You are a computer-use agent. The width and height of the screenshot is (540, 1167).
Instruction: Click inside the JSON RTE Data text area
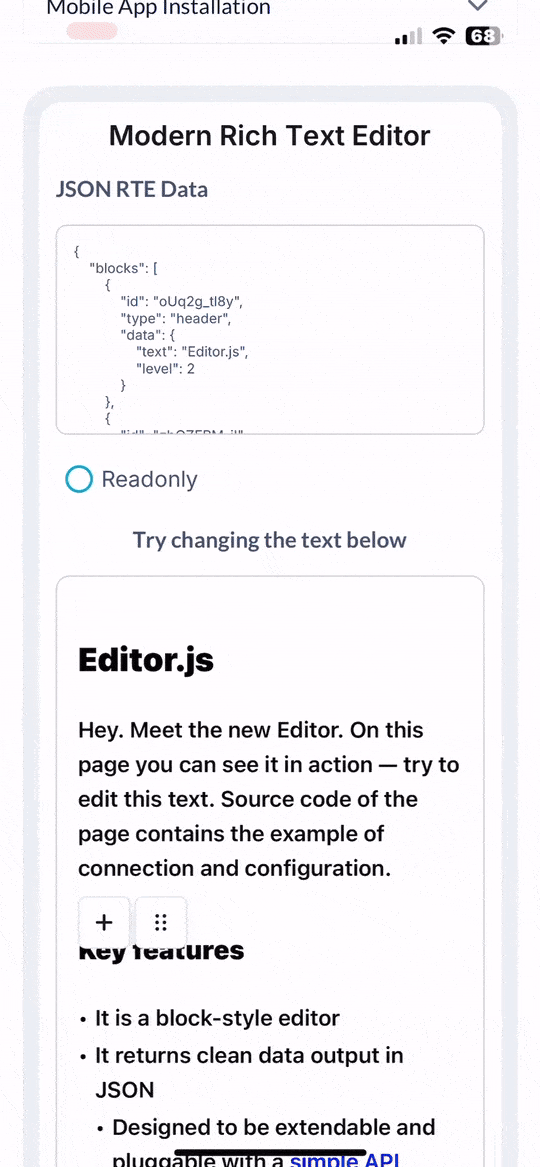270,330
